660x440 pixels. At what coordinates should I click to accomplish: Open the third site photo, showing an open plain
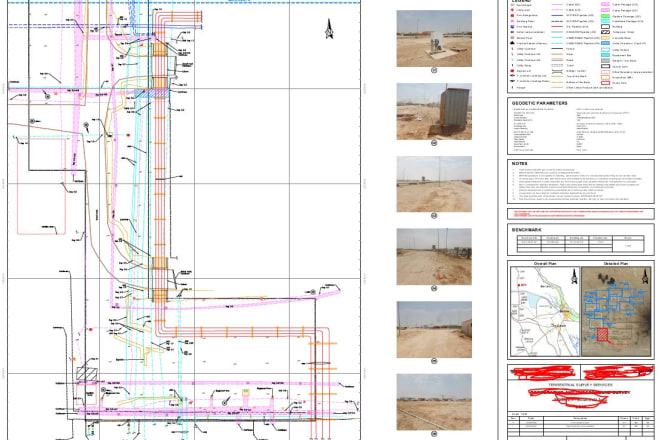click(x=434, y=184)
